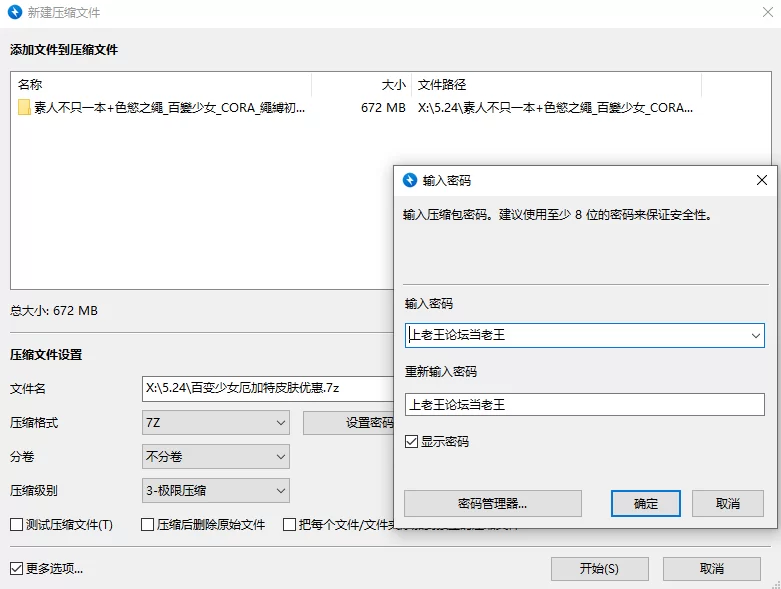Click the app icon in 输入密码 dialog title
Image resolution: width=781 pixels, height=589 pixels.
pyautogui.click(x=409, y=180)
